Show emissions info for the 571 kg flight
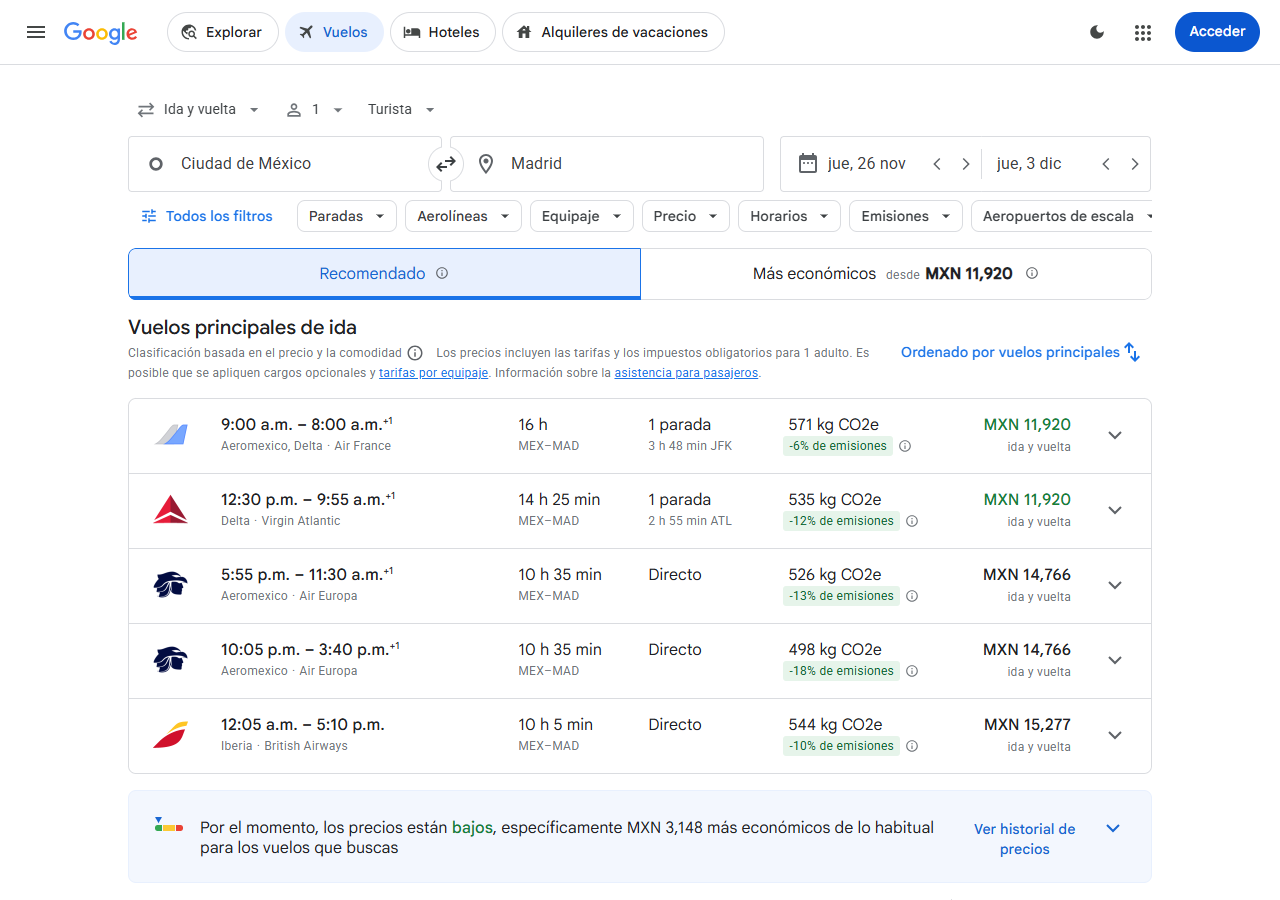The height and width of the screenshot is (900, 1280). (905, 446)
